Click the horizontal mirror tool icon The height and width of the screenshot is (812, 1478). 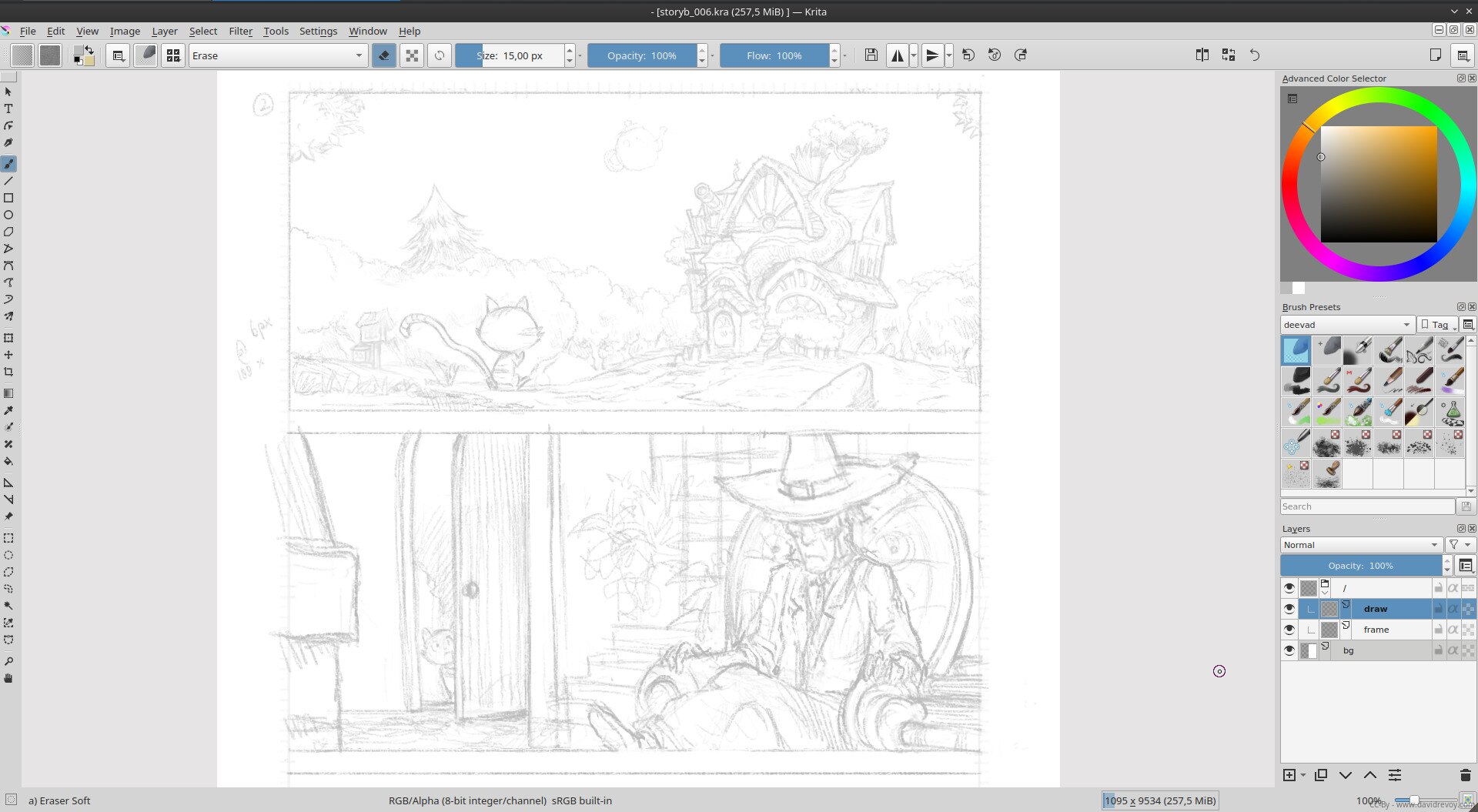pos(897,55)
